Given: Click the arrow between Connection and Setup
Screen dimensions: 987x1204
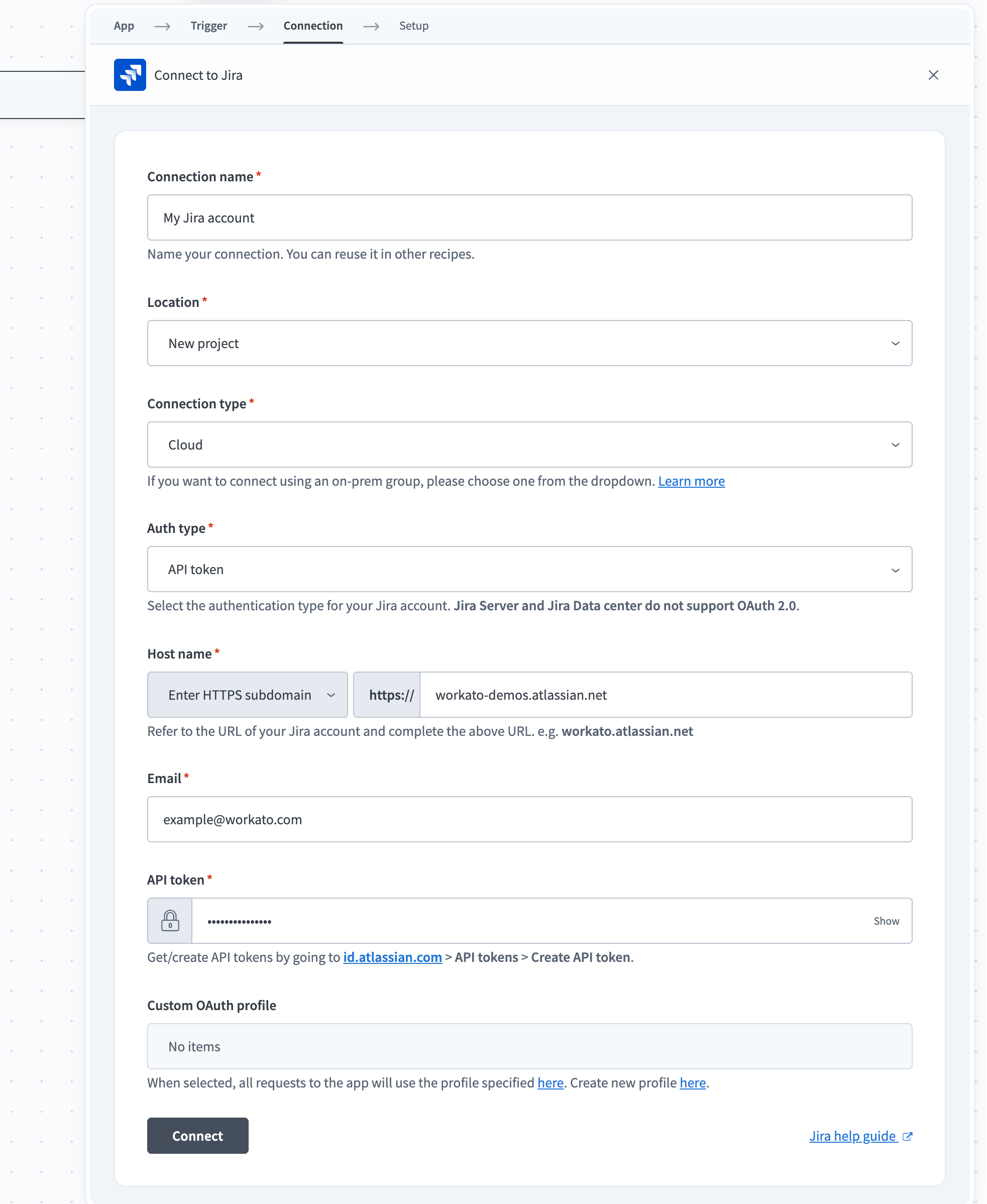Looking at the screenshot, I should tap(371, 26).
